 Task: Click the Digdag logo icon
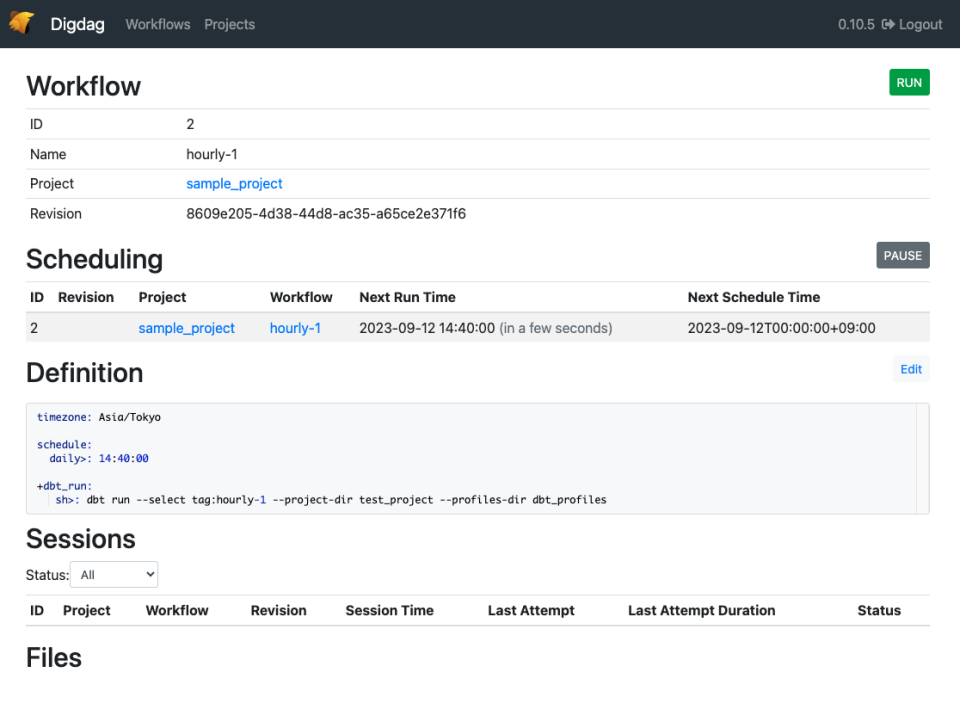tap(22, 24)
